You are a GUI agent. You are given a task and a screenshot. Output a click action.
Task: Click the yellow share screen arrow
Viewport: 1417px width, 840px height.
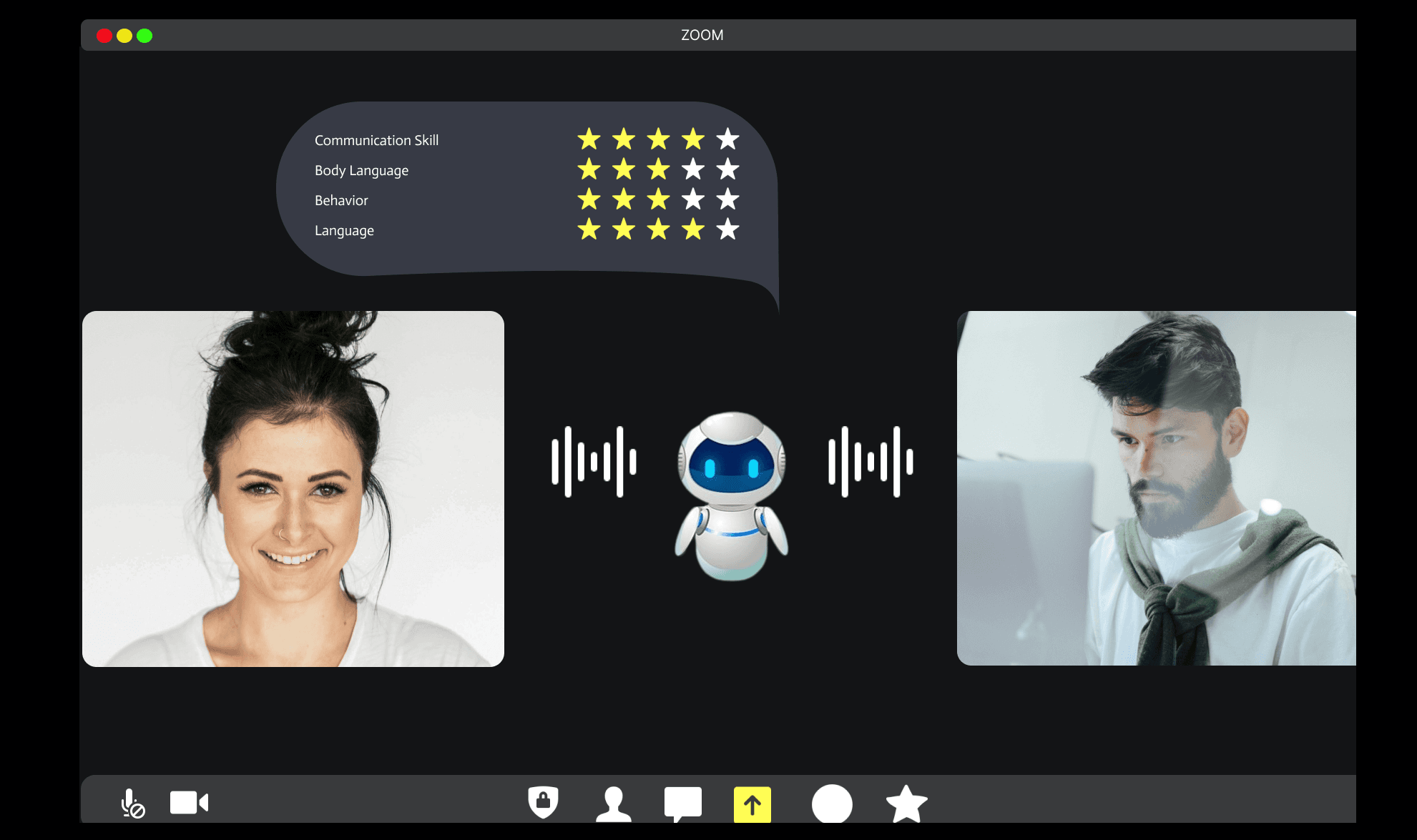(752, 804)
